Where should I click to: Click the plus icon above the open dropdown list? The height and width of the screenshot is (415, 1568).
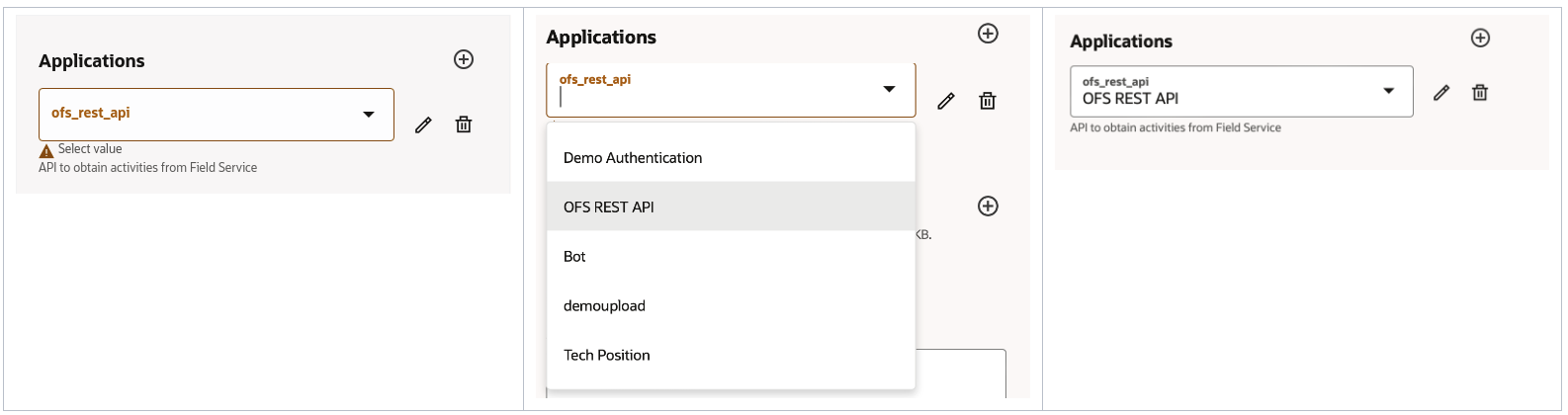click(988, 34)
